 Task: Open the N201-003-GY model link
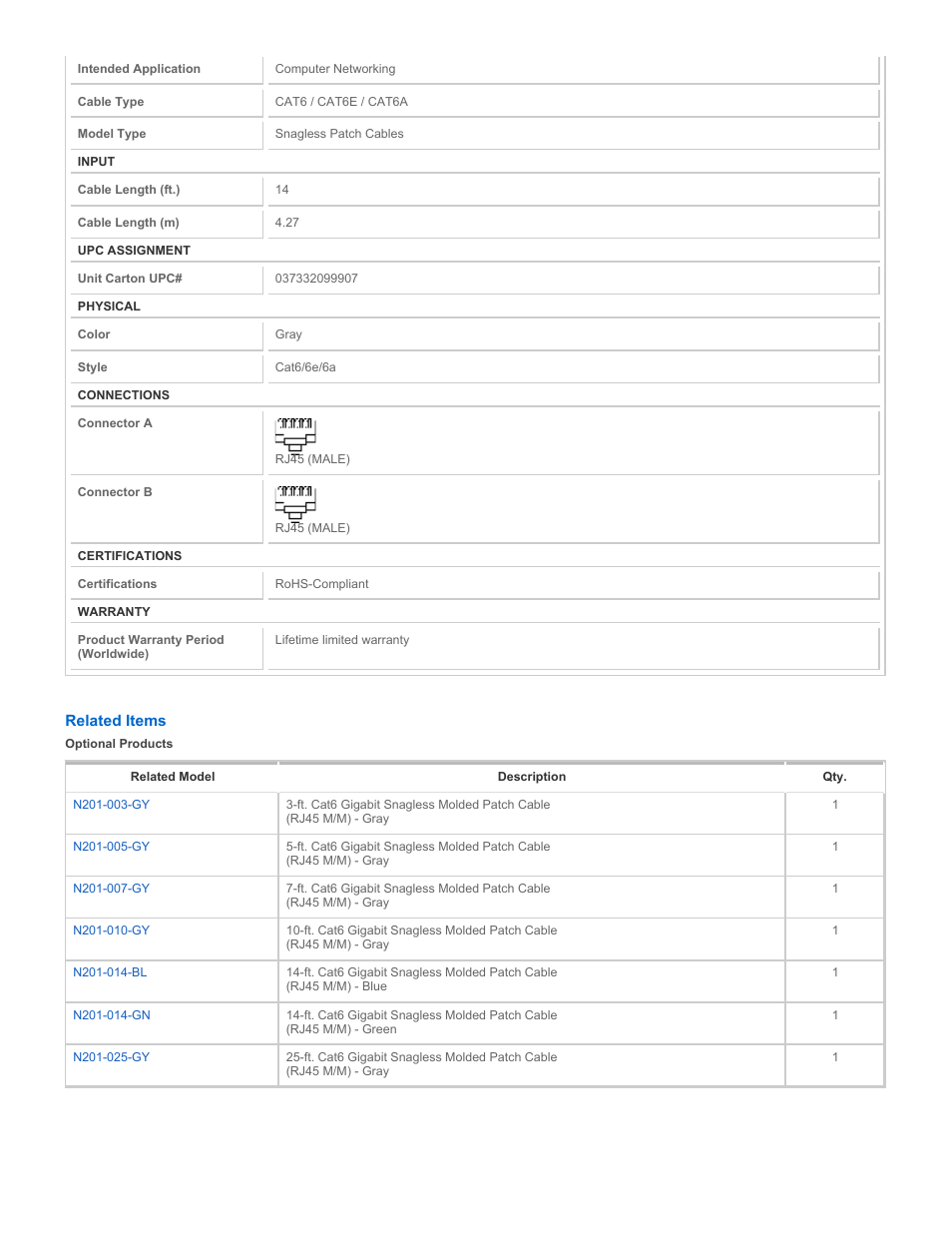(x=111, y=805)
